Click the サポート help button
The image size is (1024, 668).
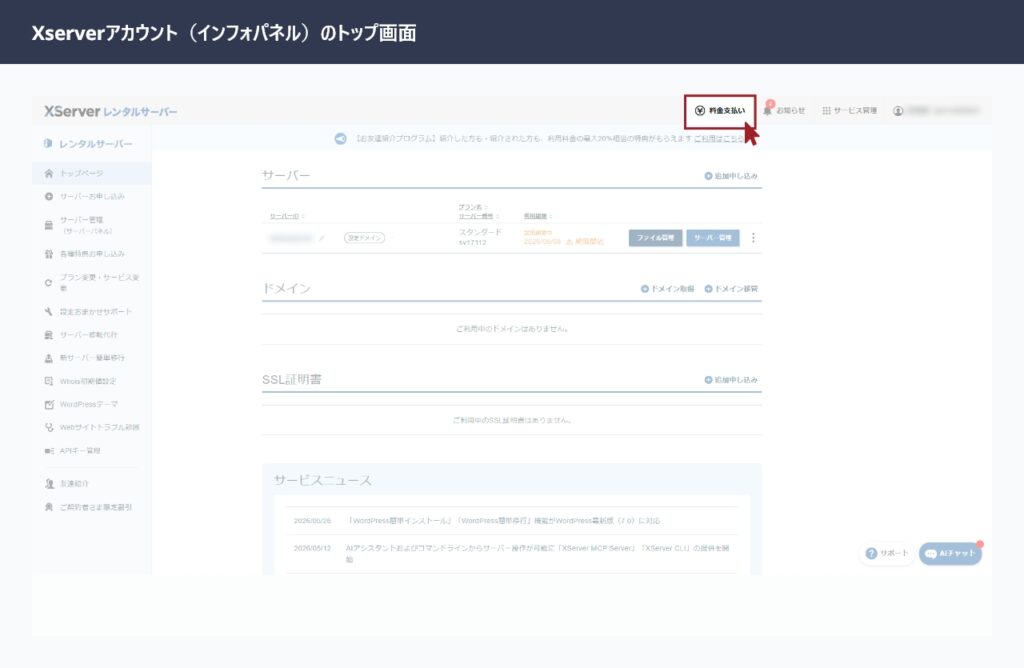(x=887, y=554)
